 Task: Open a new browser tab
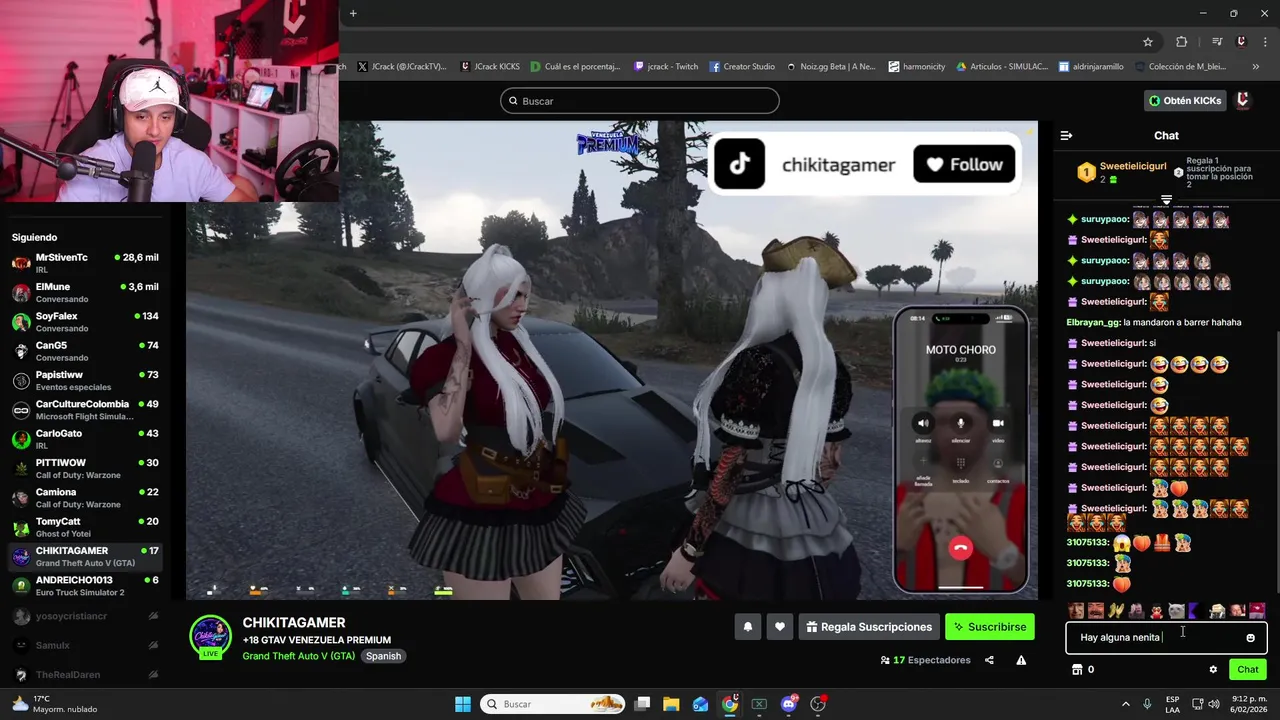(x=353, y=13)
